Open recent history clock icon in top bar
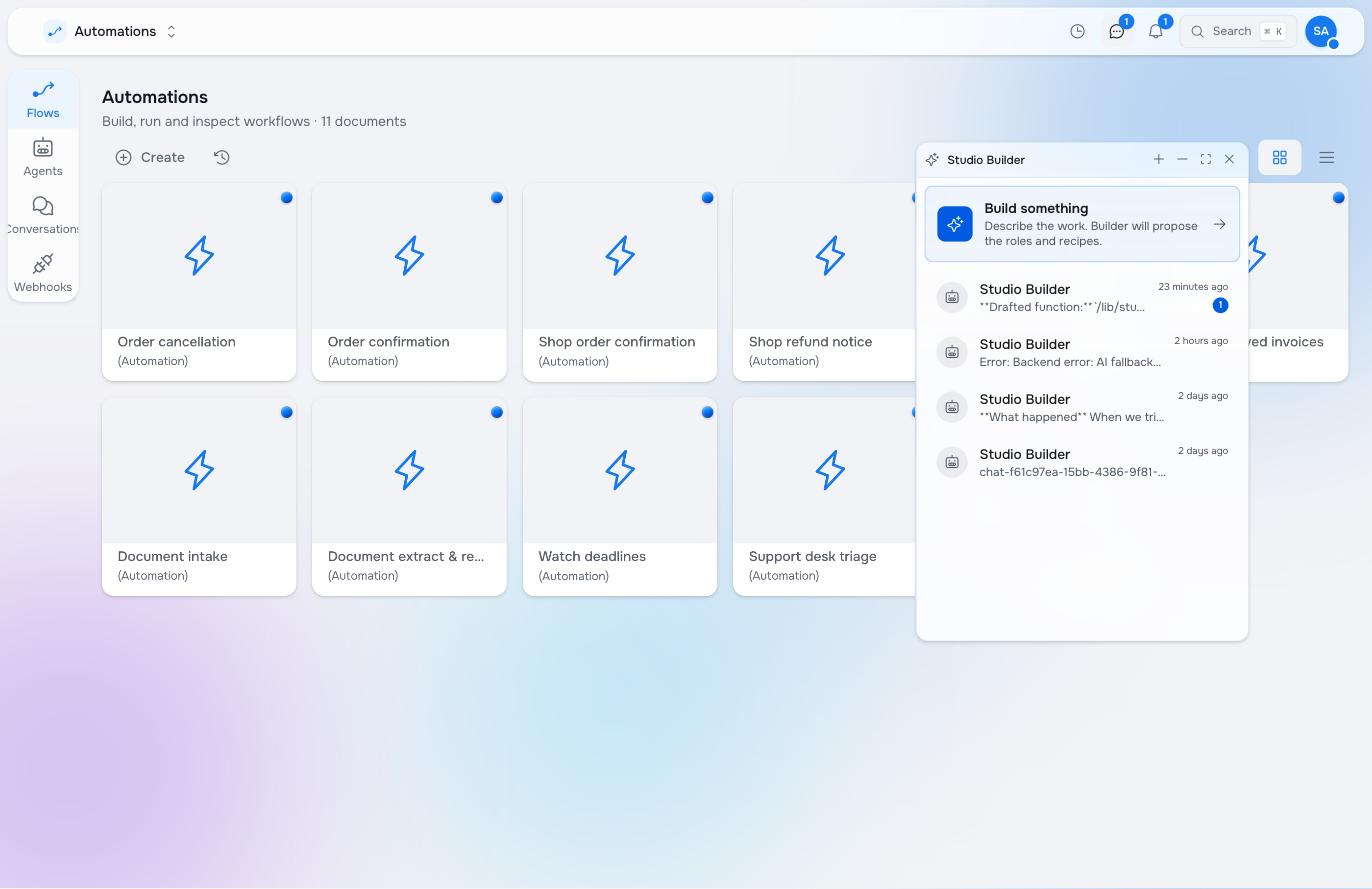The image size is (1372, 889). click(x=1077, y=31)
